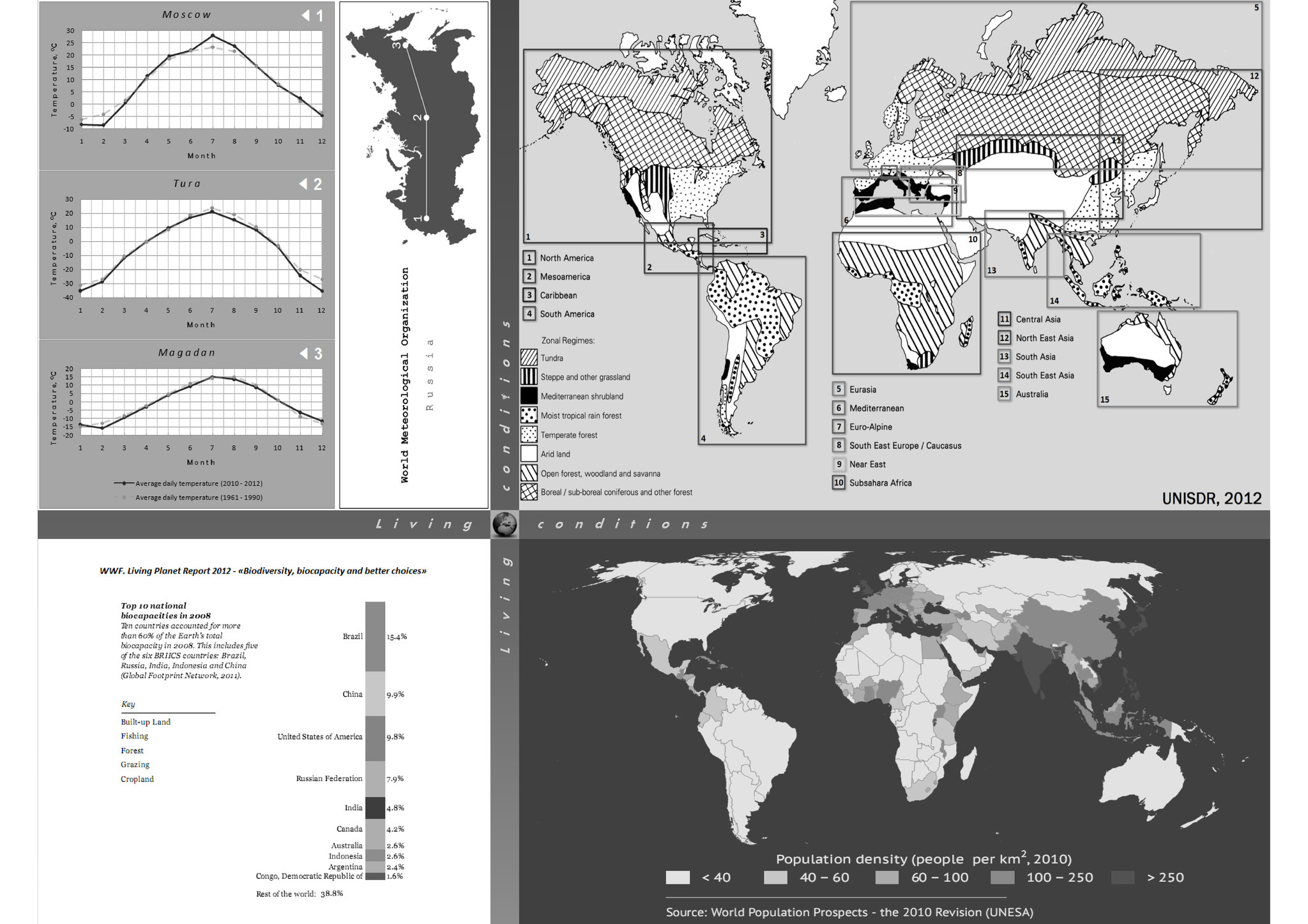Click the Moist tropical rain forest legend icon
This screenshot has height=924, width=1308.
coord(529,415)
